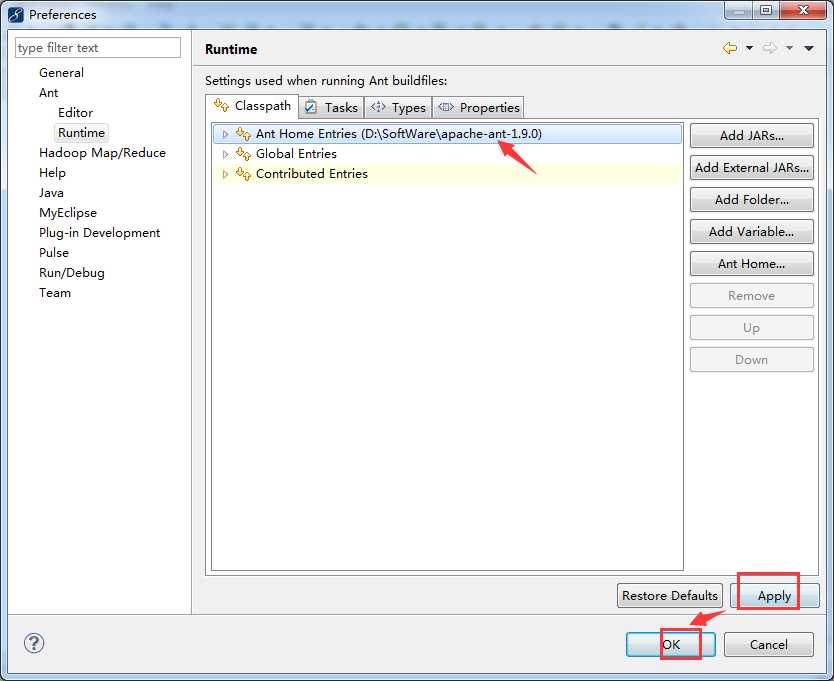
Task: Confirm the preferences with OK
Action: [x=671, y=644]
